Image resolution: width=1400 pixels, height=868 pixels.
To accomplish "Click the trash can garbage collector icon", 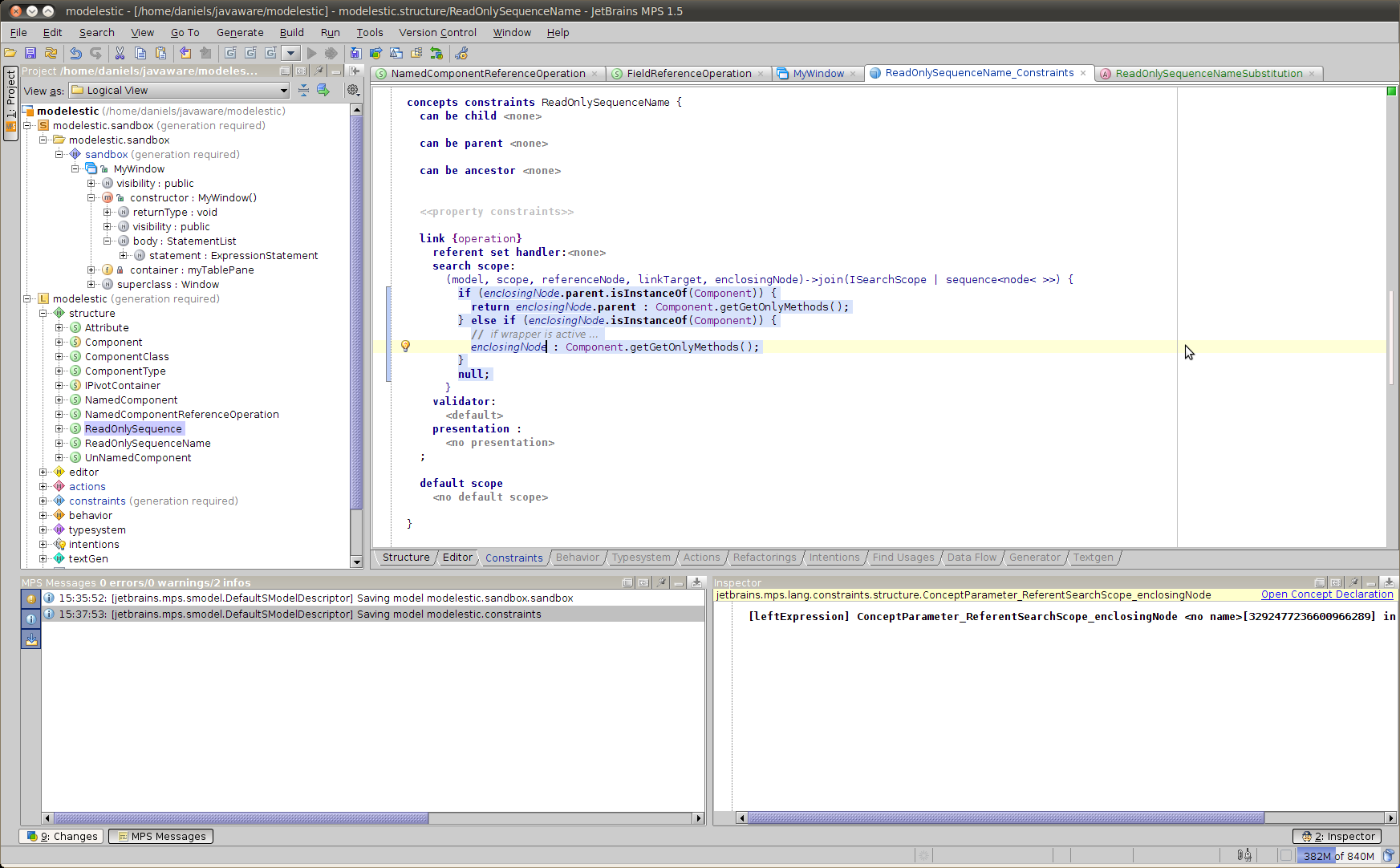I will [x=1389, y=855].
